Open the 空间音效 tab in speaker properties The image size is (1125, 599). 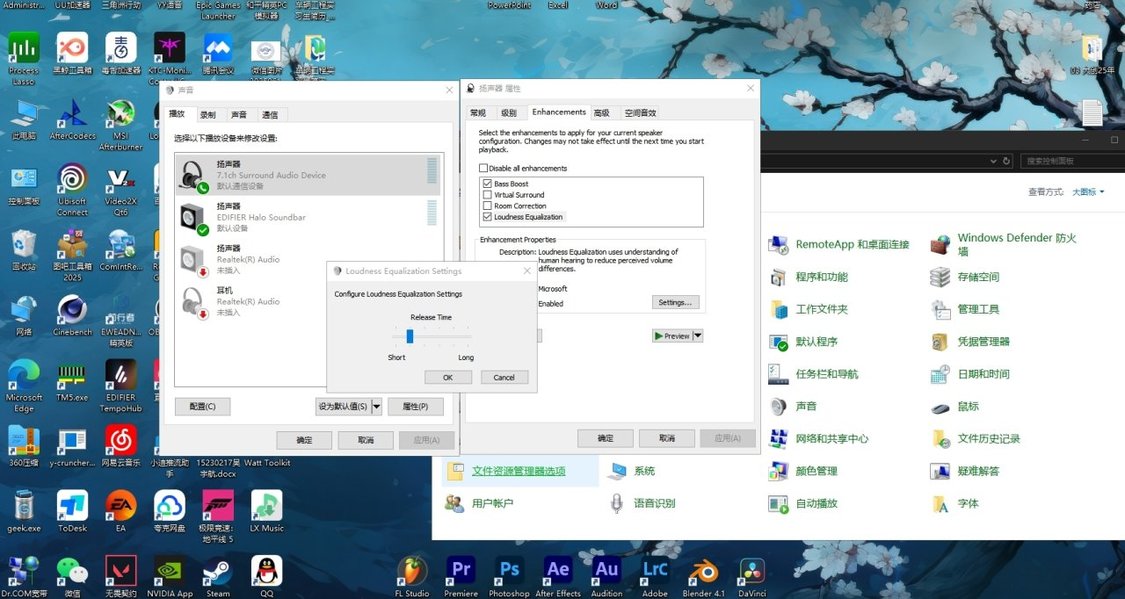pos(640,113)
